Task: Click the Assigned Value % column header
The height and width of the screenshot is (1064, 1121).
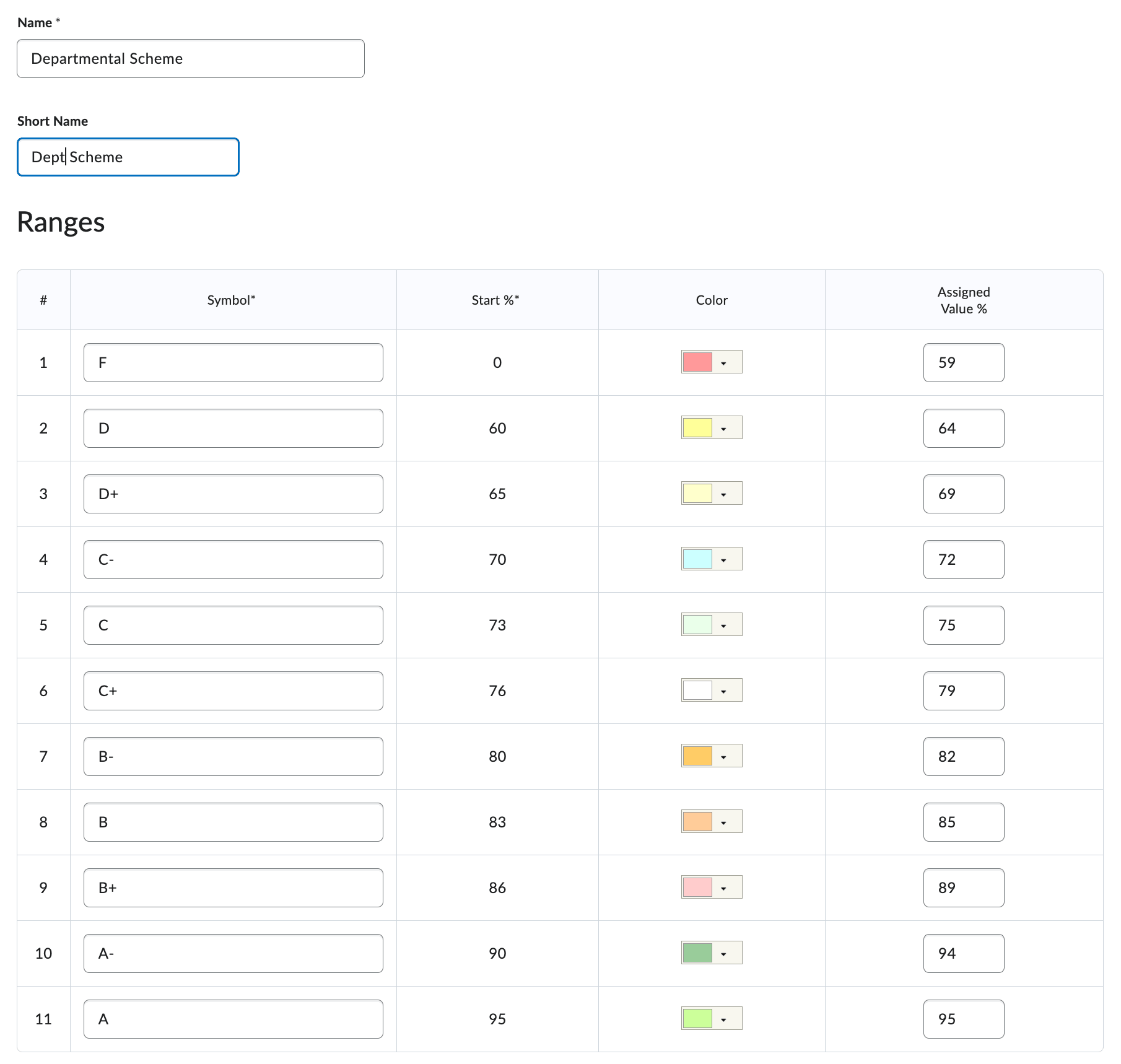Action: click(964, 300)
